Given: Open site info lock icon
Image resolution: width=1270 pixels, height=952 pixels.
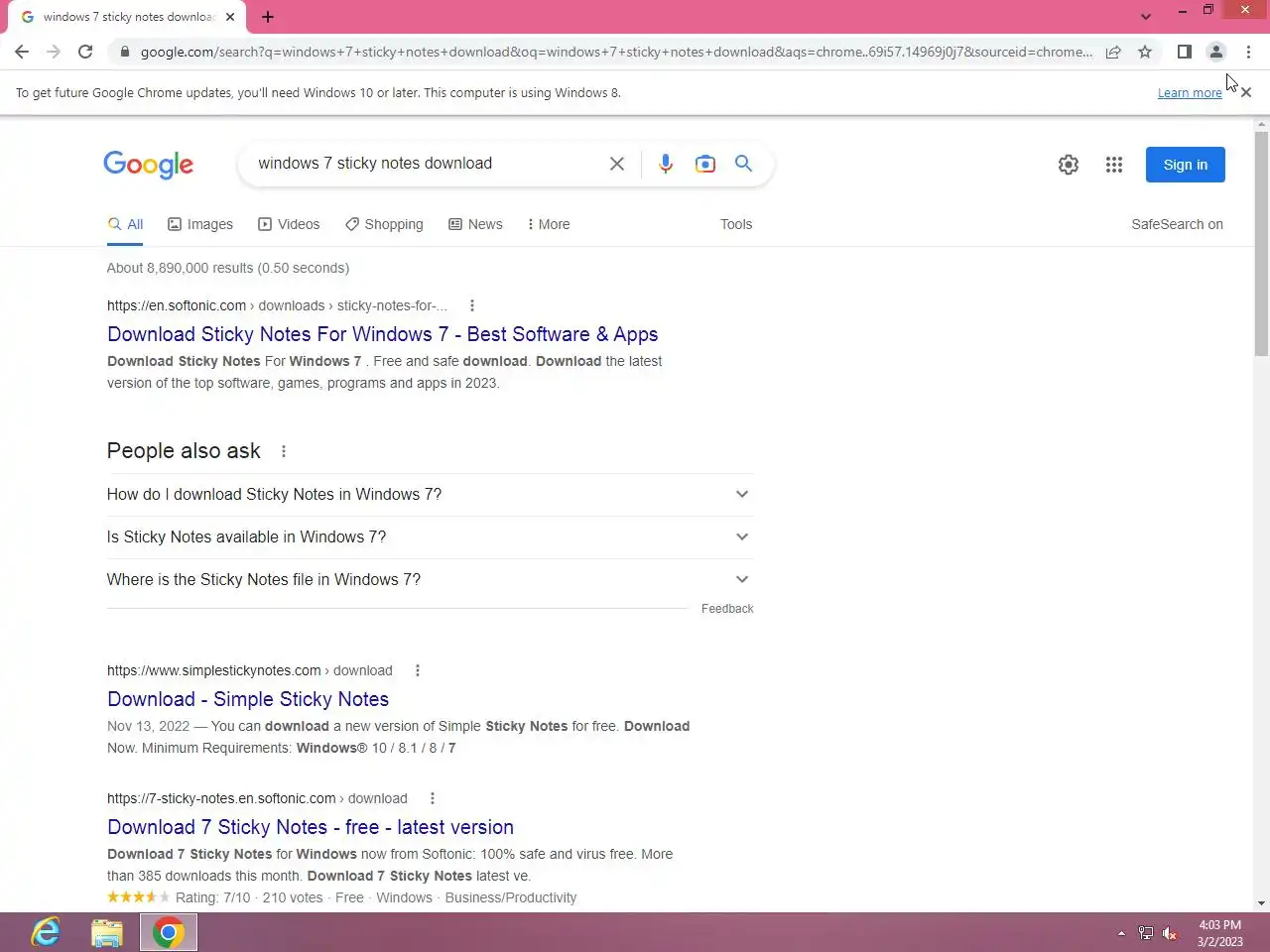Looking at the screenshot, I should click(x=124, y=52).
